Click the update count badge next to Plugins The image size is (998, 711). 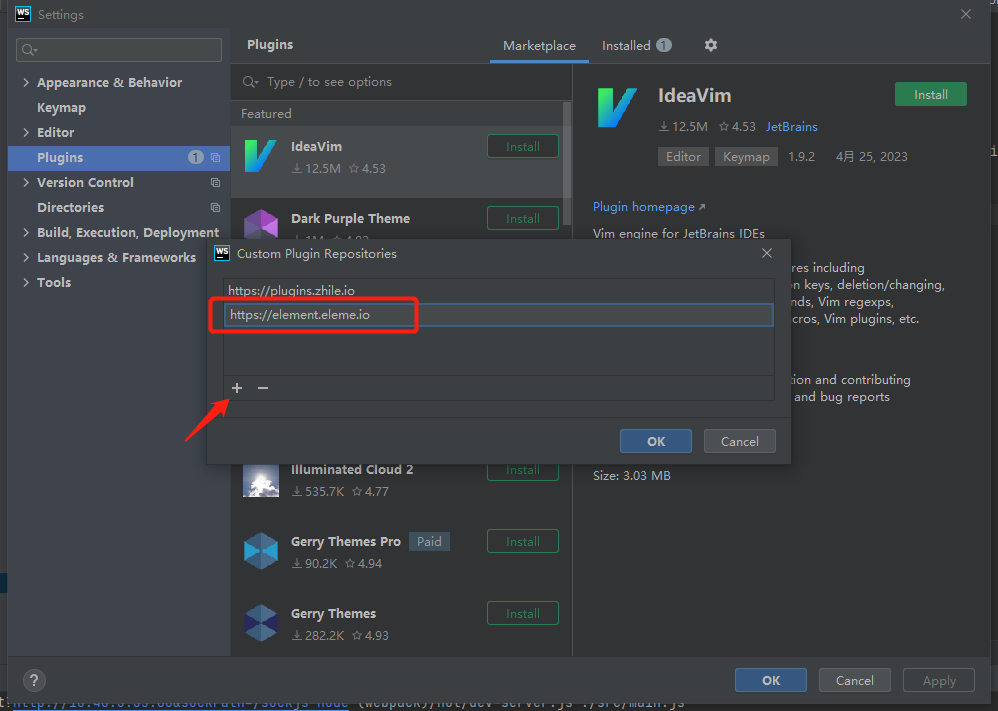(195, 157)
